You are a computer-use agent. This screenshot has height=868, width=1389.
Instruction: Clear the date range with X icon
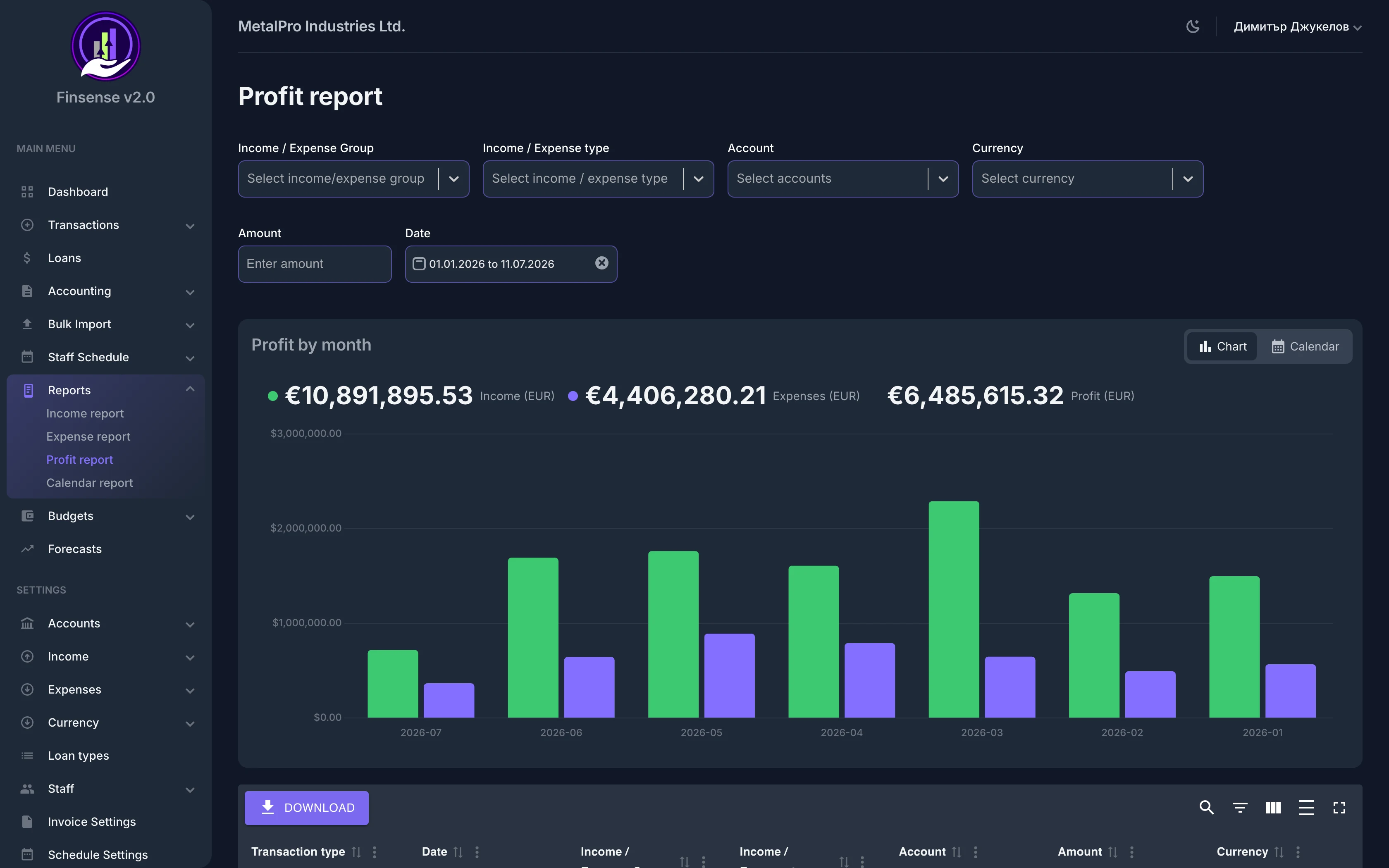click(601, 263)
